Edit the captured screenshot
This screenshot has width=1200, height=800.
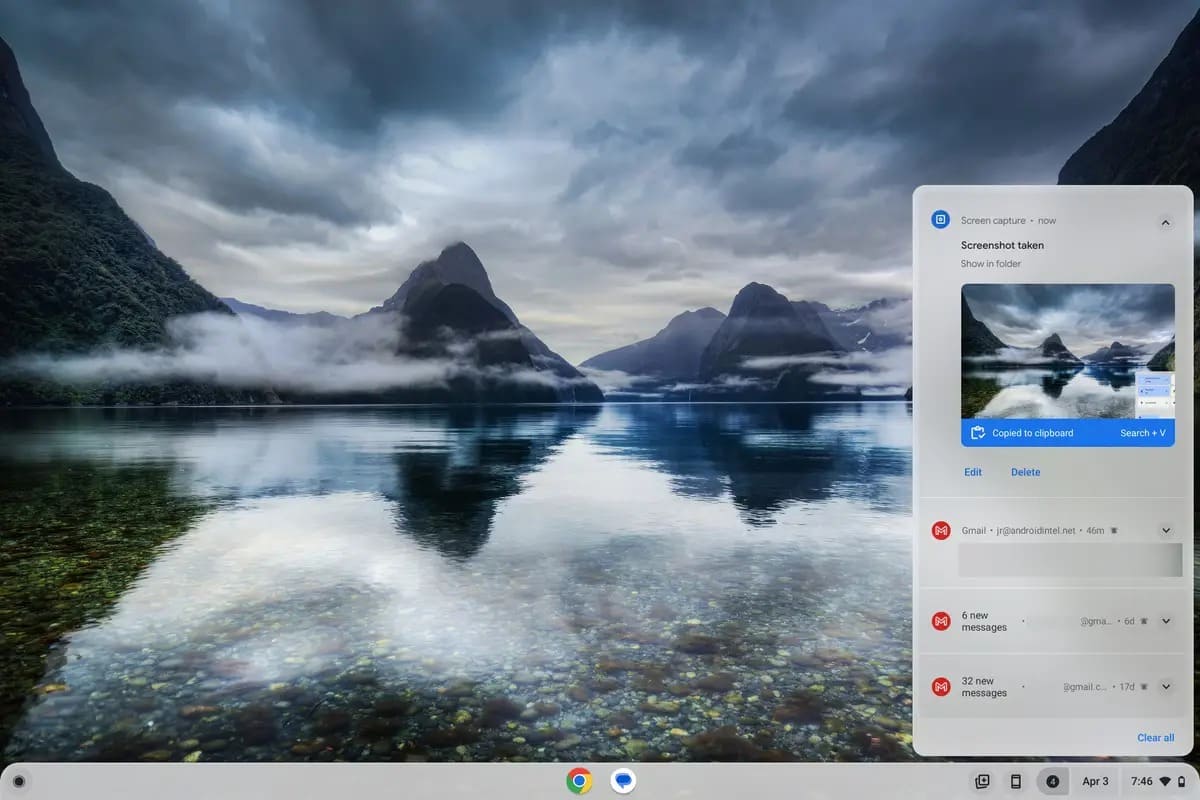point(973,472)
